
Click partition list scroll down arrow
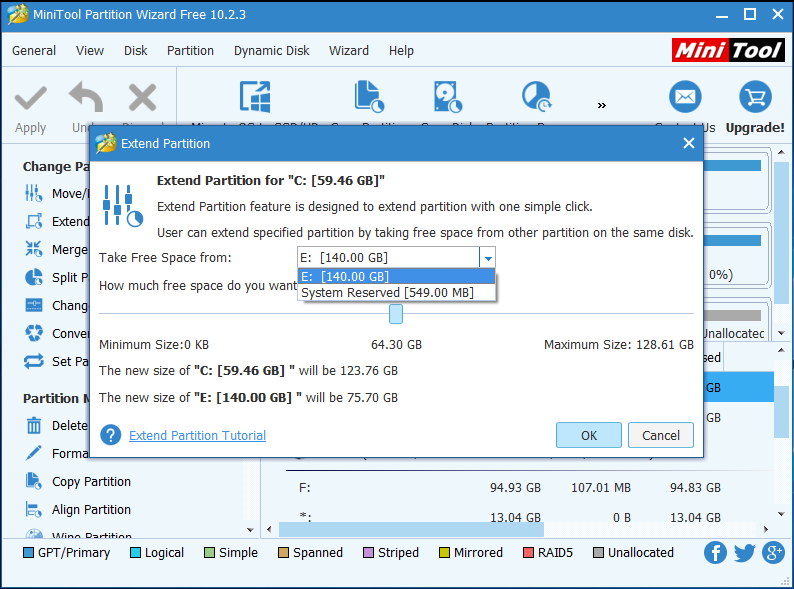click(x=781, y=514)
